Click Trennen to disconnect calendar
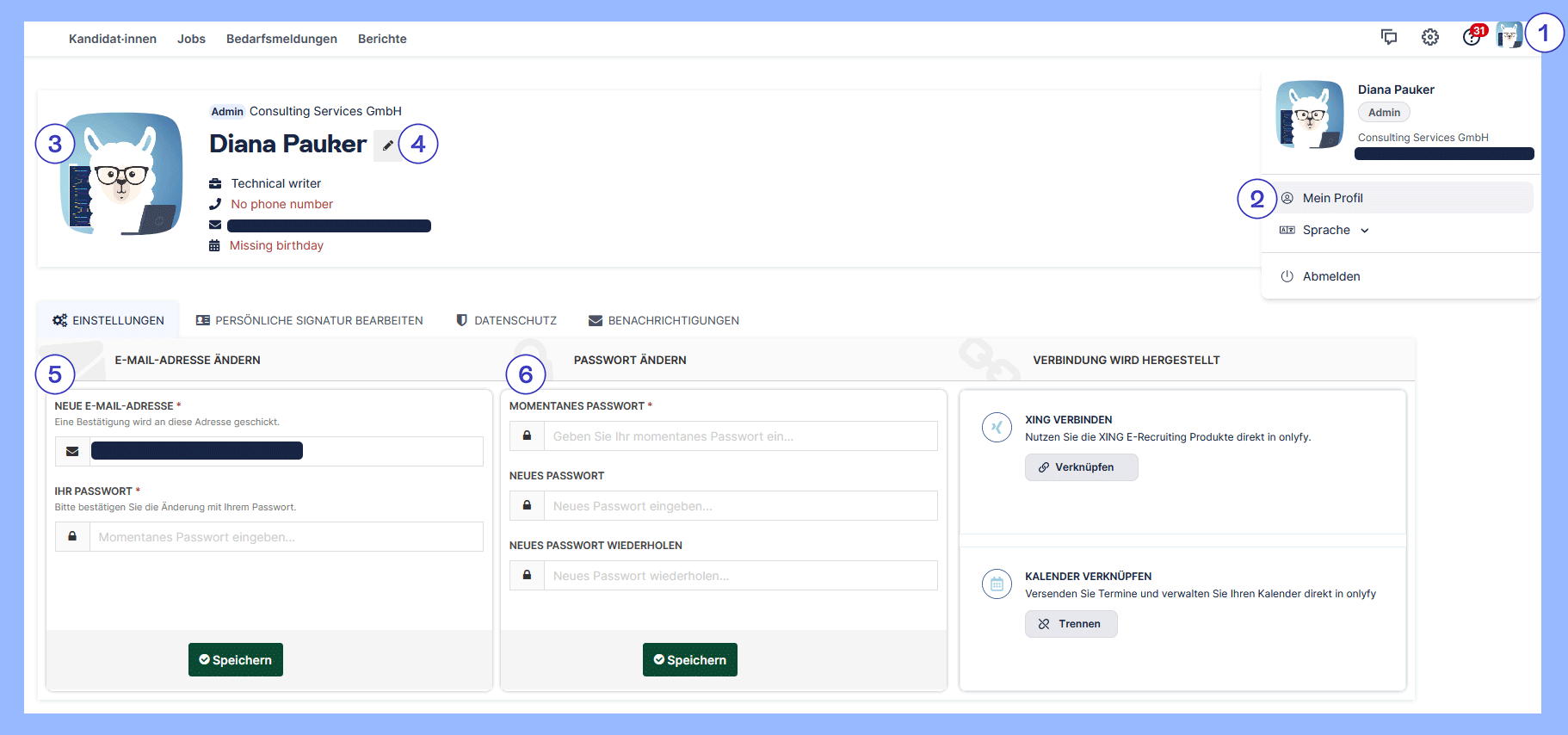1568x735 pixels. (1071, 624)
